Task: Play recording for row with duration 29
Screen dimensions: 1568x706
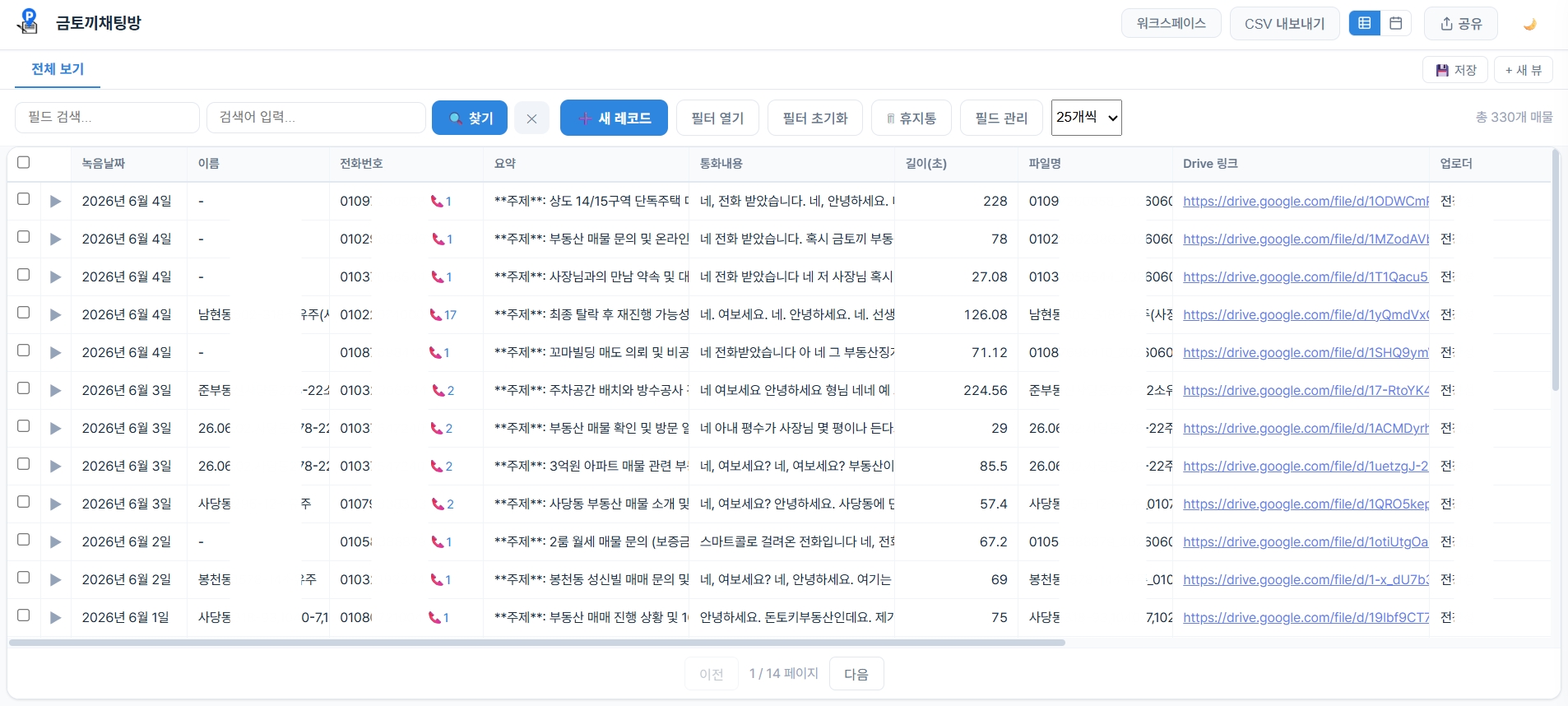Action: coord(55,429)
